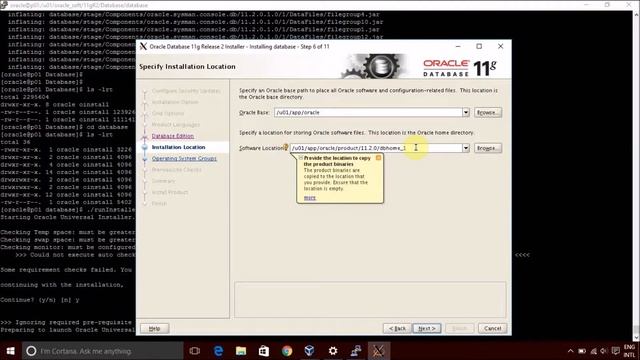Viewport: 640px width, 360px height.
Task: Open File Explorer from taskbar
Action: coord(241,351)
